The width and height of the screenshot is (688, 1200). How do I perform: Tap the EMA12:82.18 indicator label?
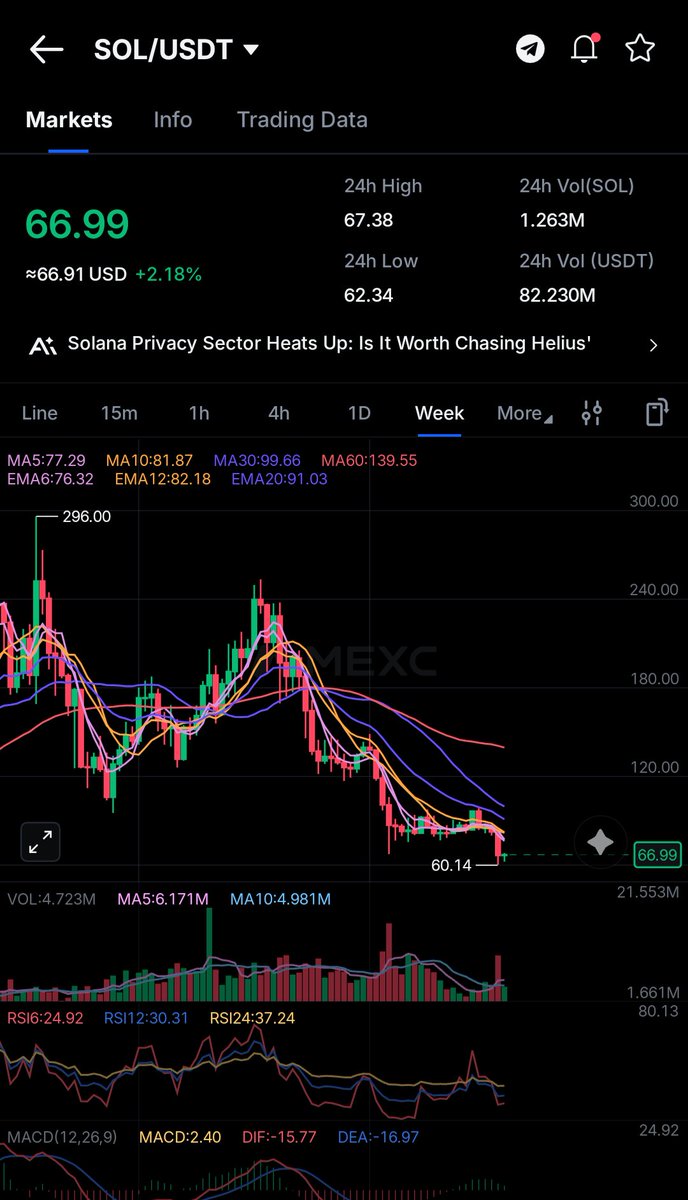[x=162, y=479]
